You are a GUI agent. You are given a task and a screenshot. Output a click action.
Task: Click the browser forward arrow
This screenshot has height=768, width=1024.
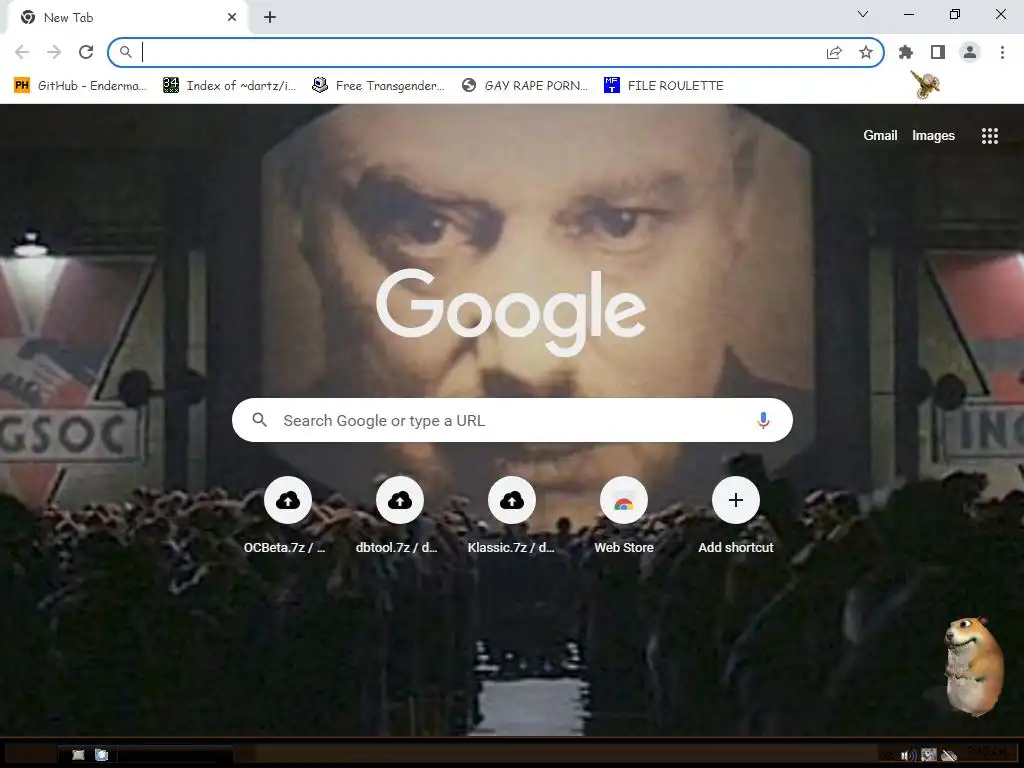(x=54, y=52)
